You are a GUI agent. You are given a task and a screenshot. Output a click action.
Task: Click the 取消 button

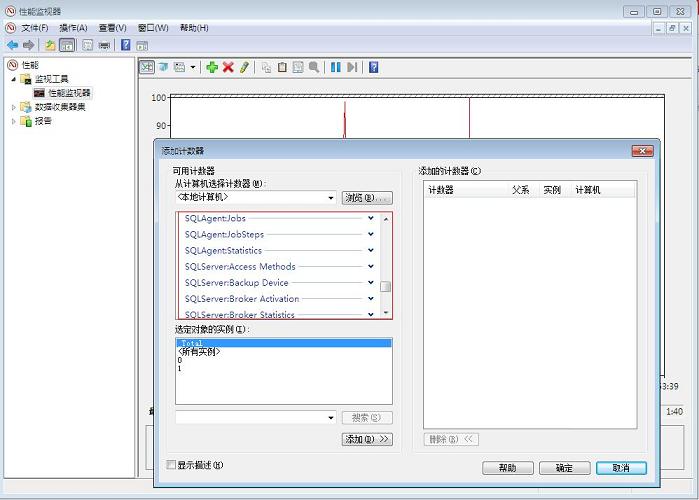coord(621,468)
